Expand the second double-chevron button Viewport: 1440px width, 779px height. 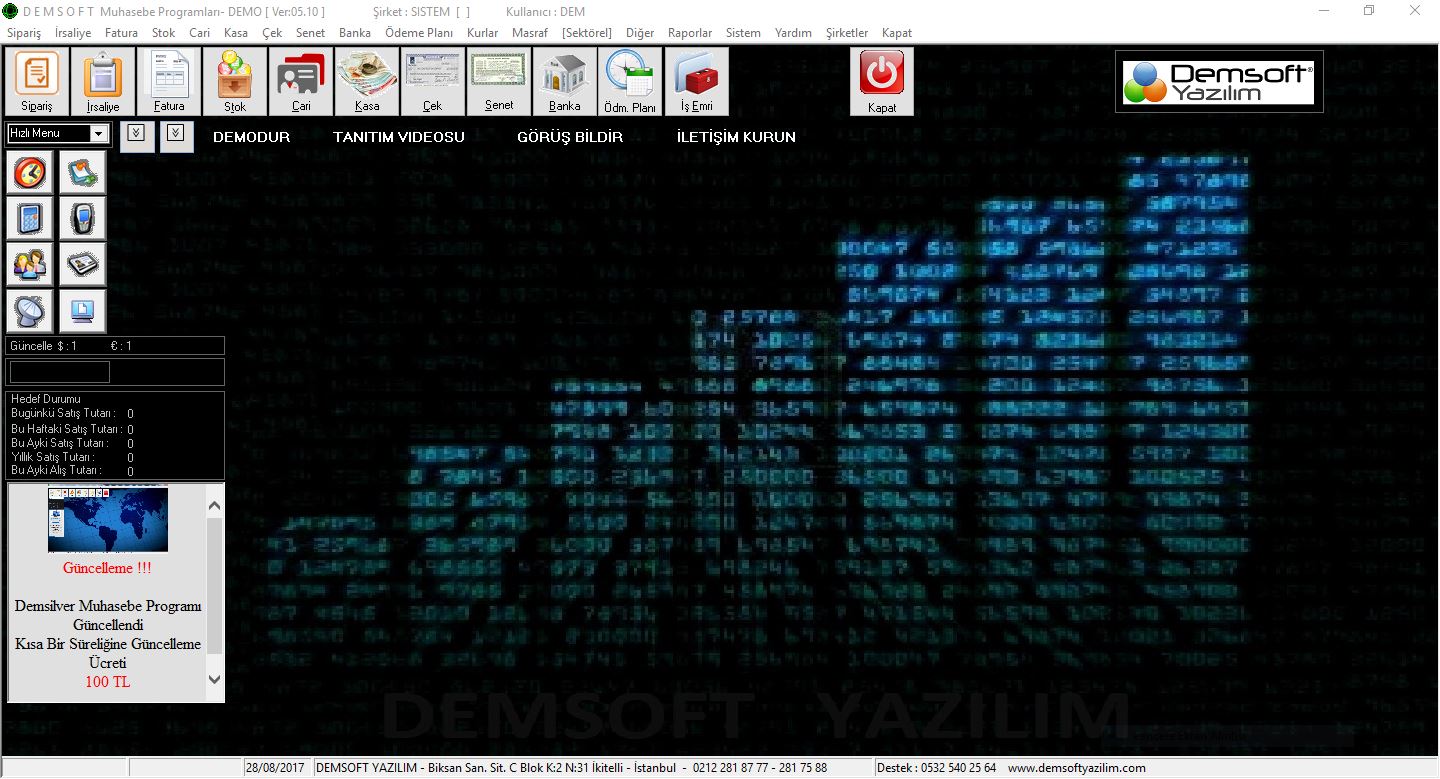177,134
